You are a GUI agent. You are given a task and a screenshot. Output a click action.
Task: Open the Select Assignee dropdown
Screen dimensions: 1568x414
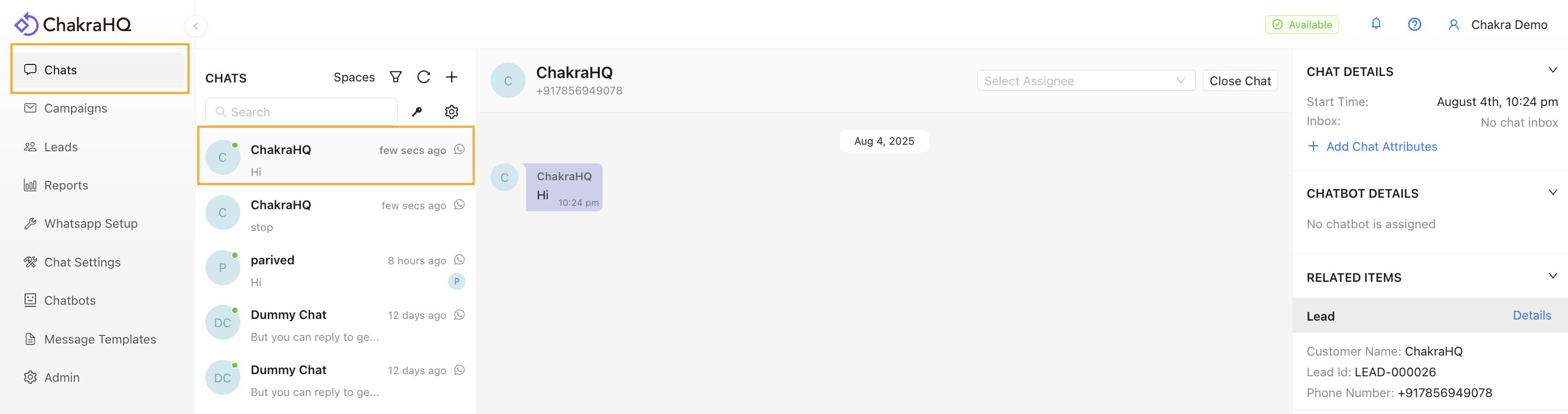[x=1086, y=80]
